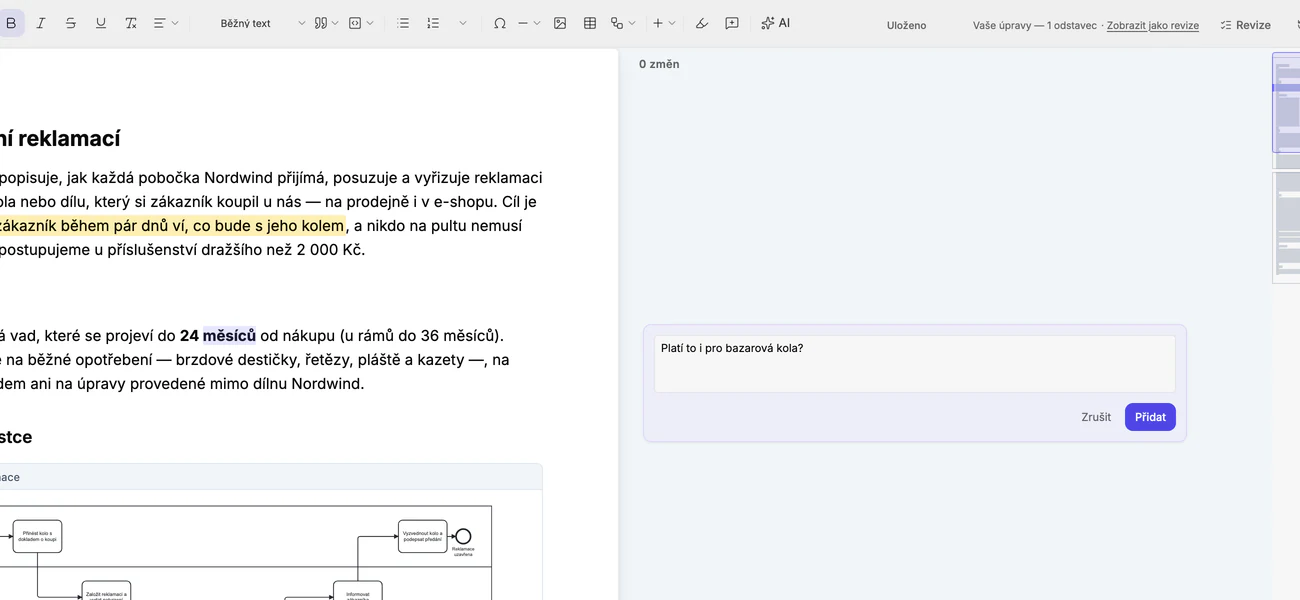Add a comment via toolbar icon
The height and width of the screenshot is (600, 1300).
coord(732,23)
